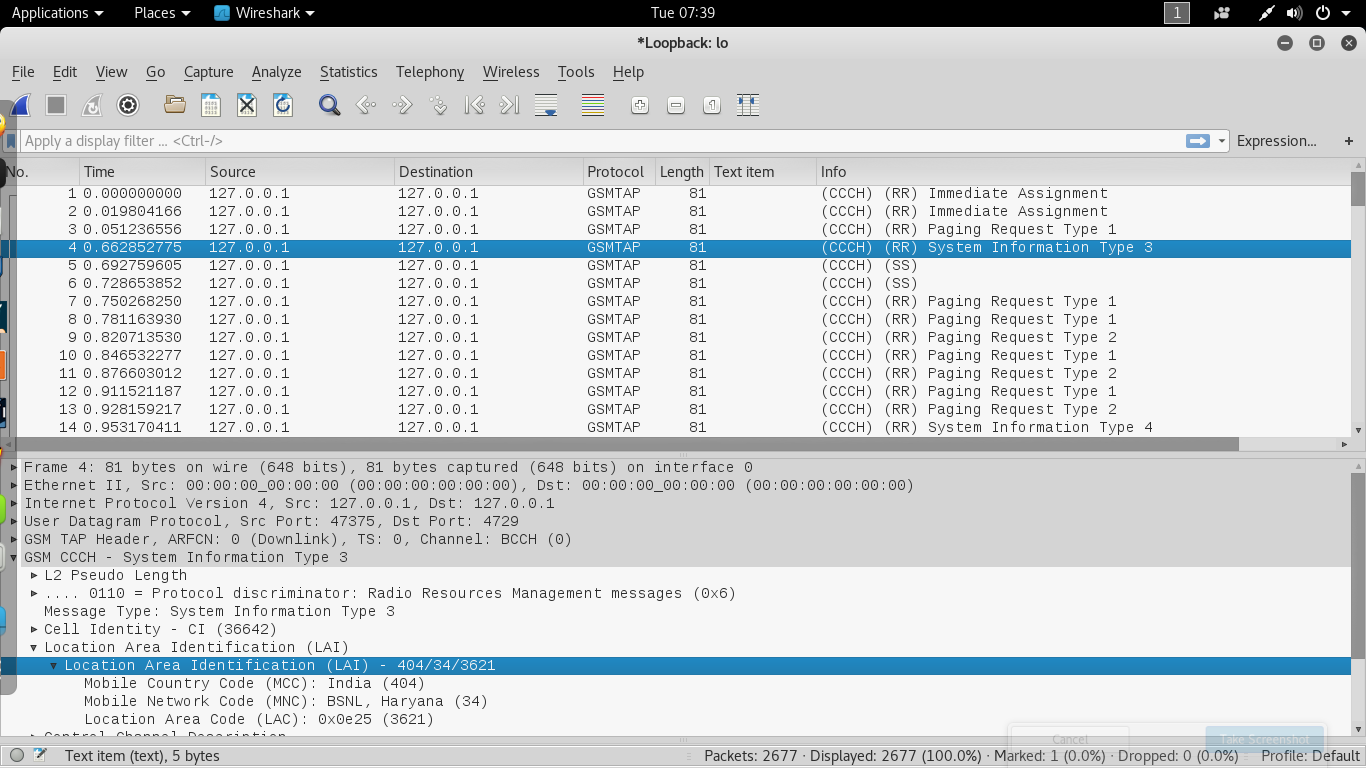Toggle auto-scroll during live capture

click(x=546, y=105)
